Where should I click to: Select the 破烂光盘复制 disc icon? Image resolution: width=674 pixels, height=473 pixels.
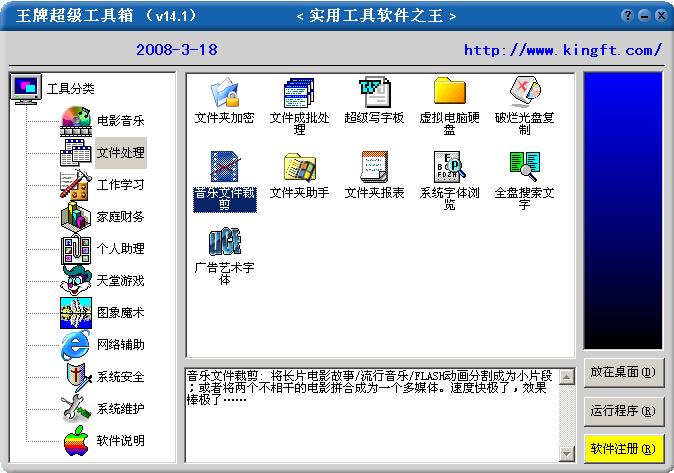524,92
